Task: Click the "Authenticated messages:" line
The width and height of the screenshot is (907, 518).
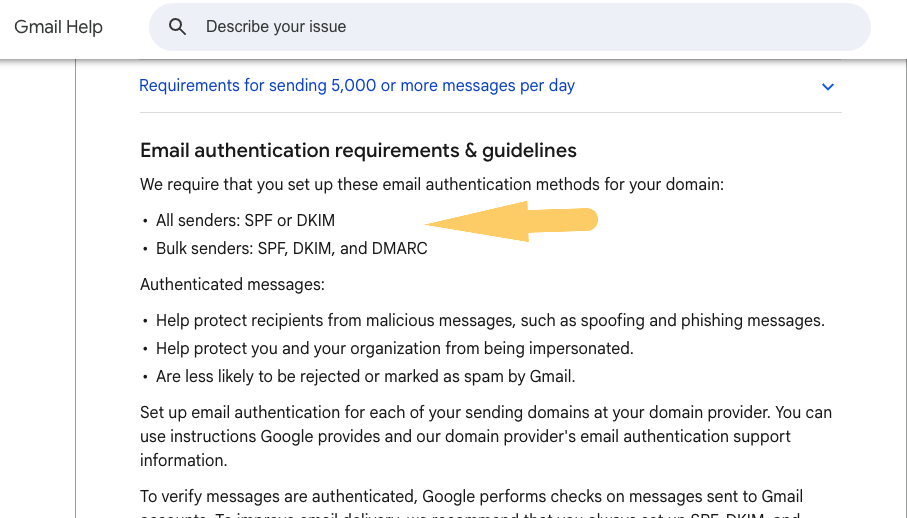Action: point(232,284)
